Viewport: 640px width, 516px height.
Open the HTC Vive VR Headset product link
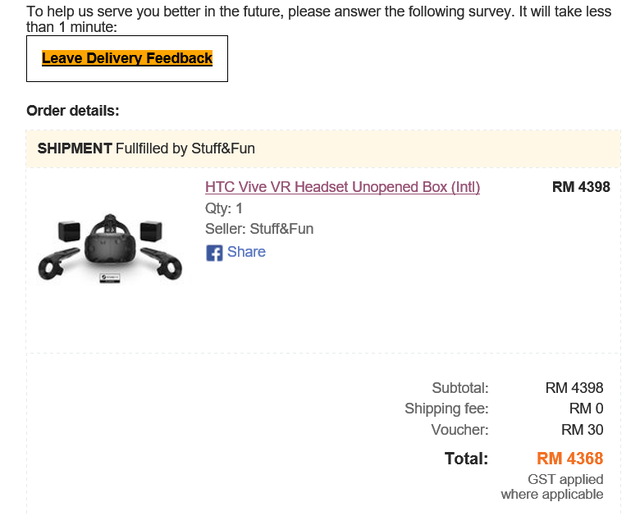(342, 187)
